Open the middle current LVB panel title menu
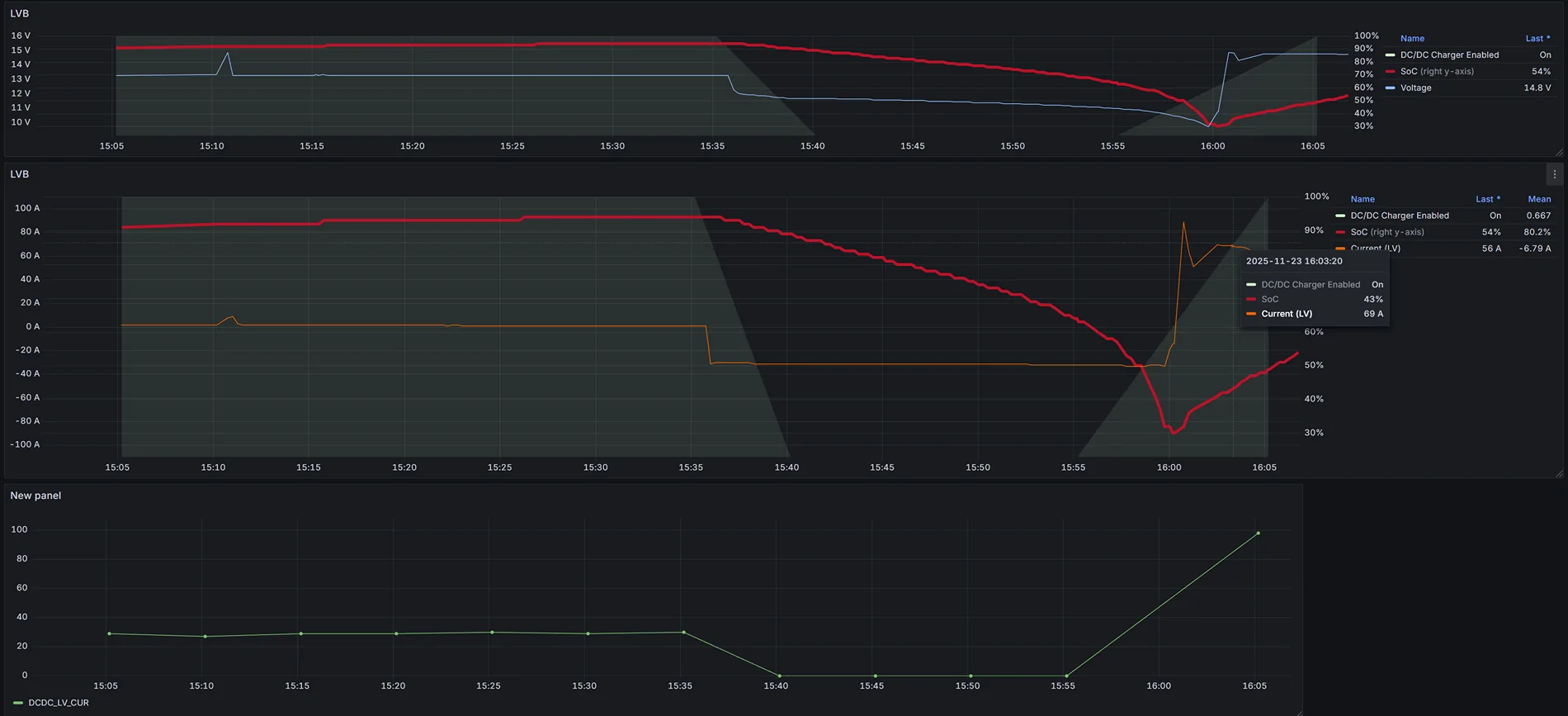1568x716 pixels. [20, 174]
